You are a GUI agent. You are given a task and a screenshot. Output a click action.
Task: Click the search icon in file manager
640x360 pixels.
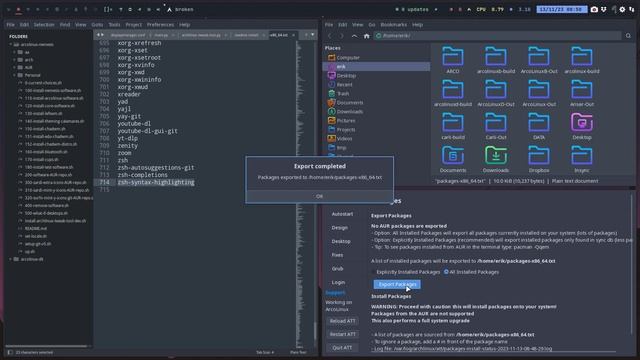tap(628, 36)
